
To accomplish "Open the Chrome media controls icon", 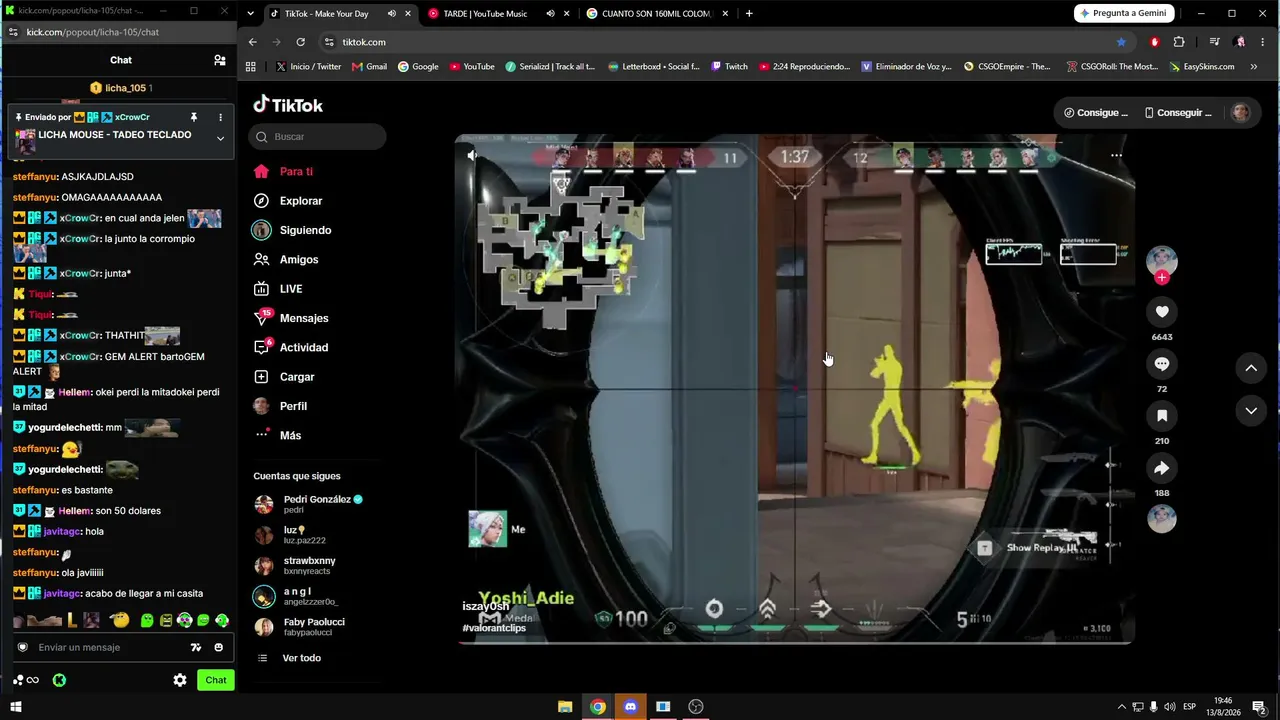I will pyautogui.click(x=1214, y=42).
